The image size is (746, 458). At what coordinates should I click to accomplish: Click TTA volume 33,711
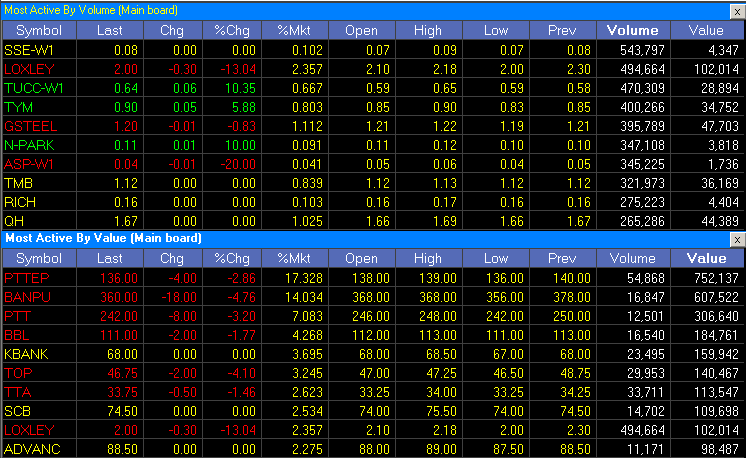pos(646,392)
